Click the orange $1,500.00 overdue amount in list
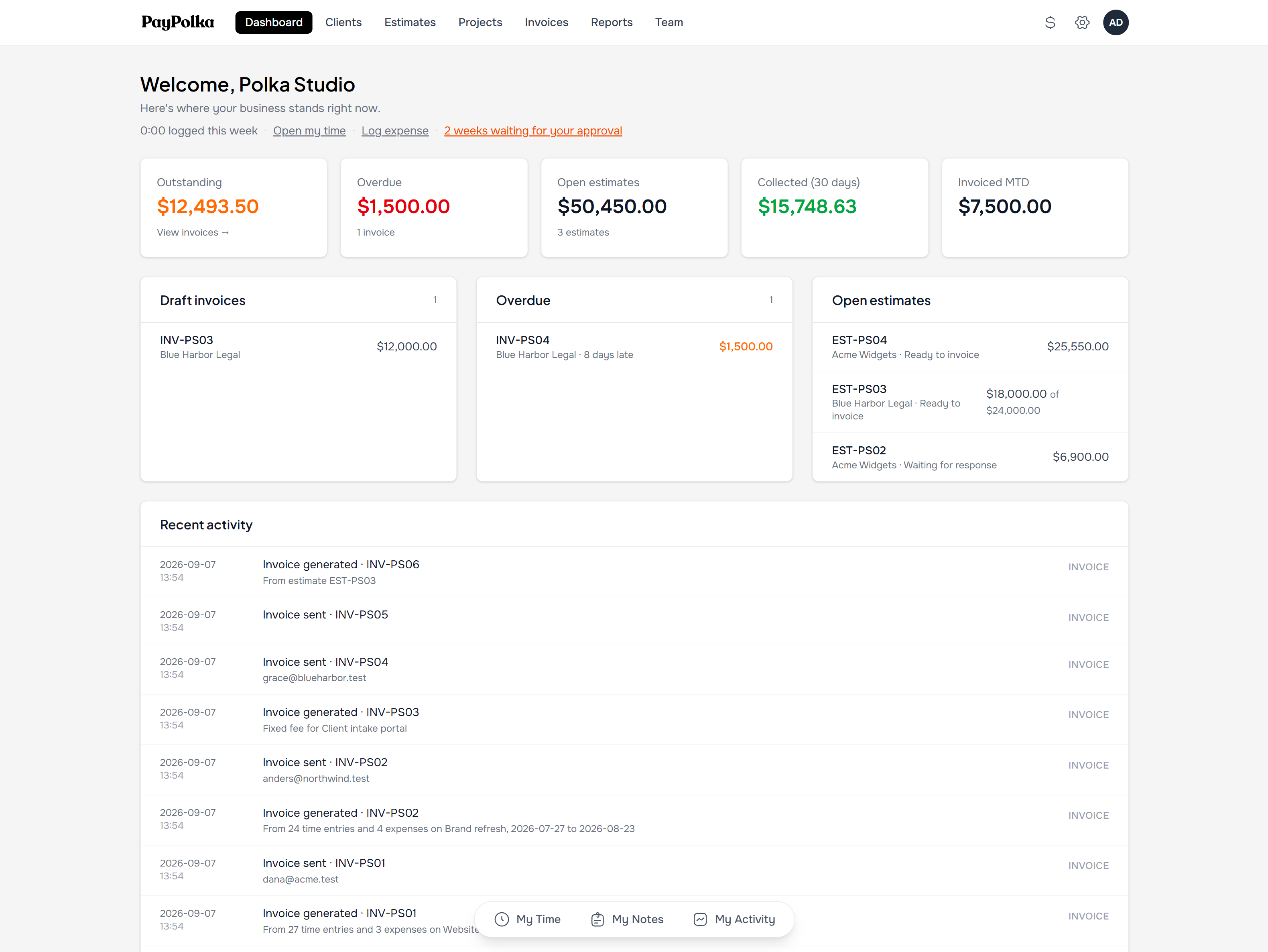 746,346
